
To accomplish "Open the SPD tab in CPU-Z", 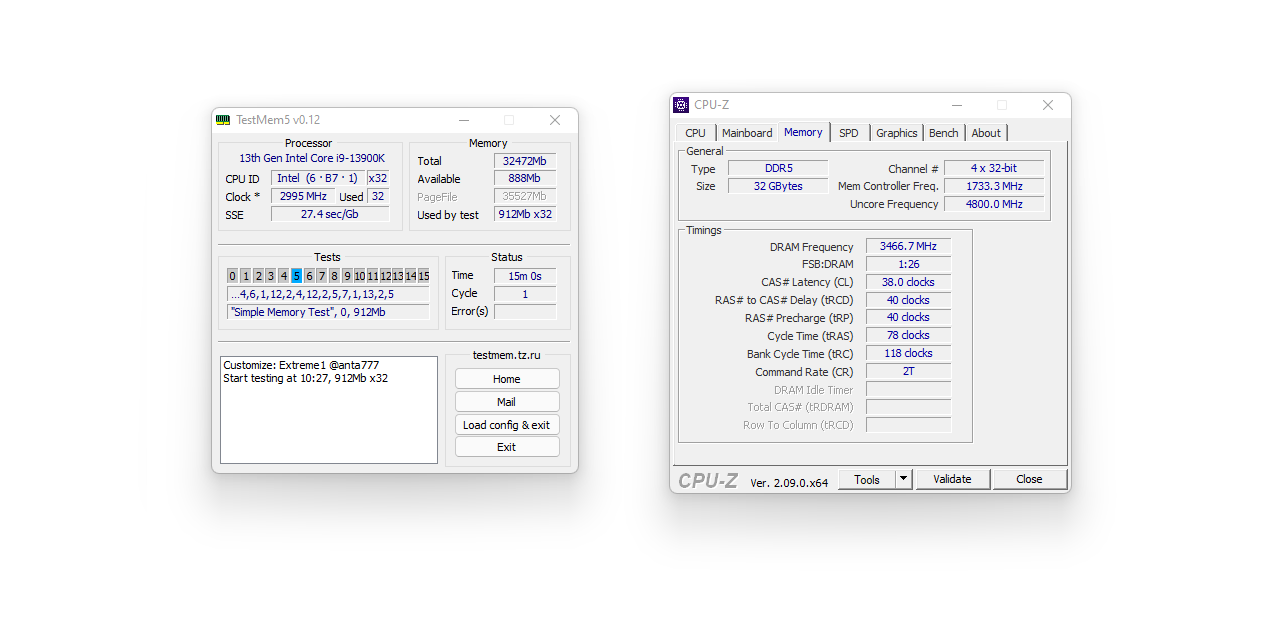I will [x=849, y=133].
